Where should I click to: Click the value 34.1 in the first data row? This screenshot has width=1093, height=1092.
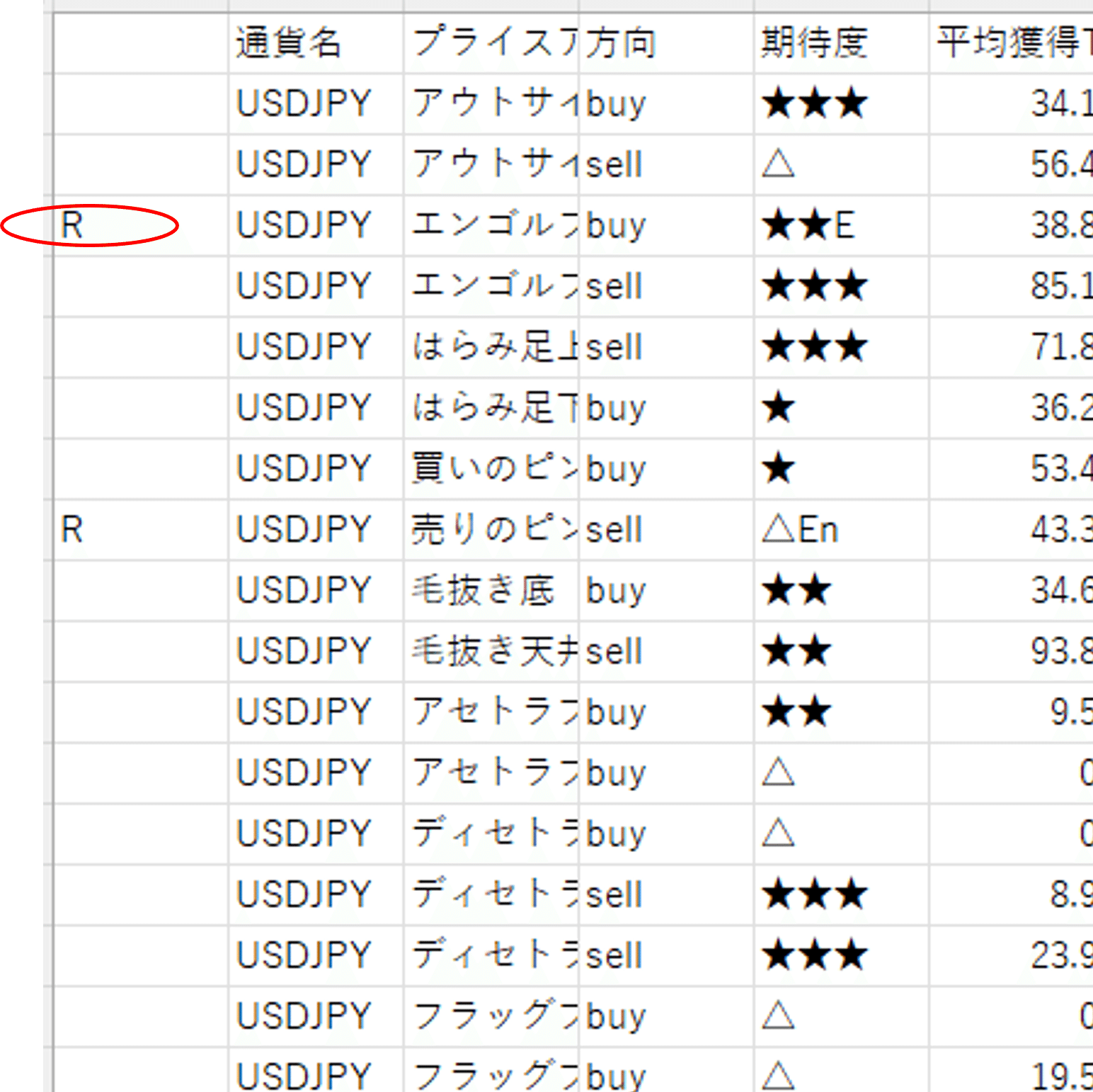coord(1012,104)
